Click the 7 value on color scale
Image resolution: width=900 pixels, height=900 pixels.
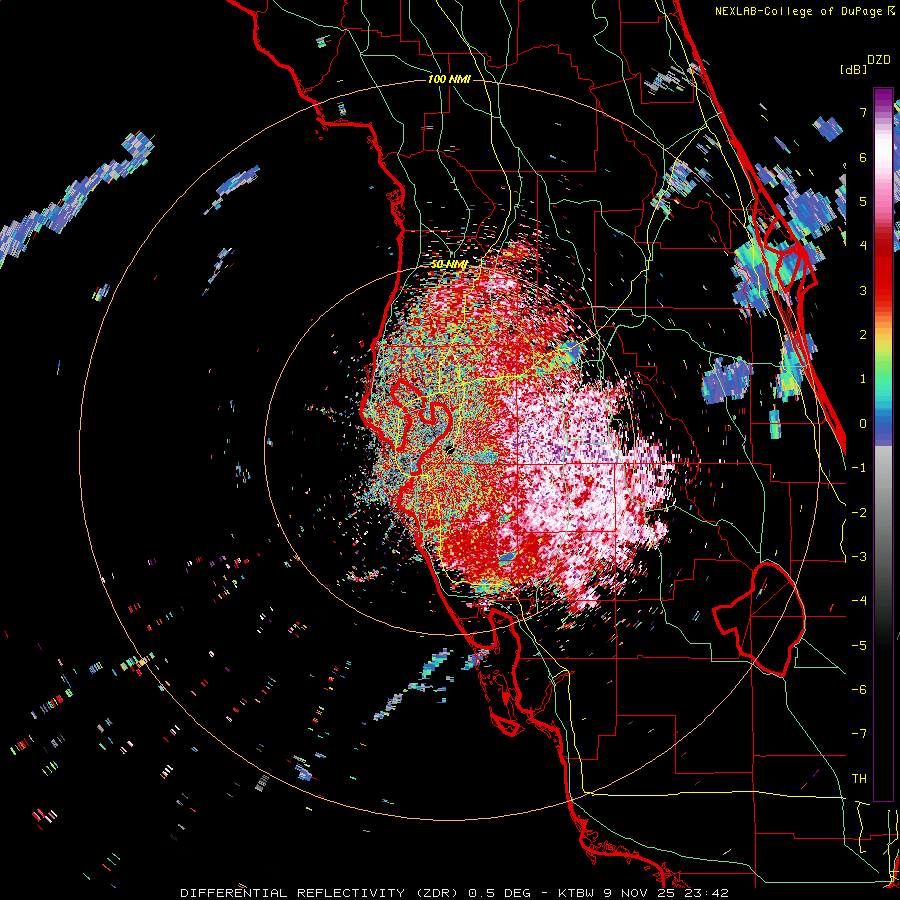click(x=863, y=112)
